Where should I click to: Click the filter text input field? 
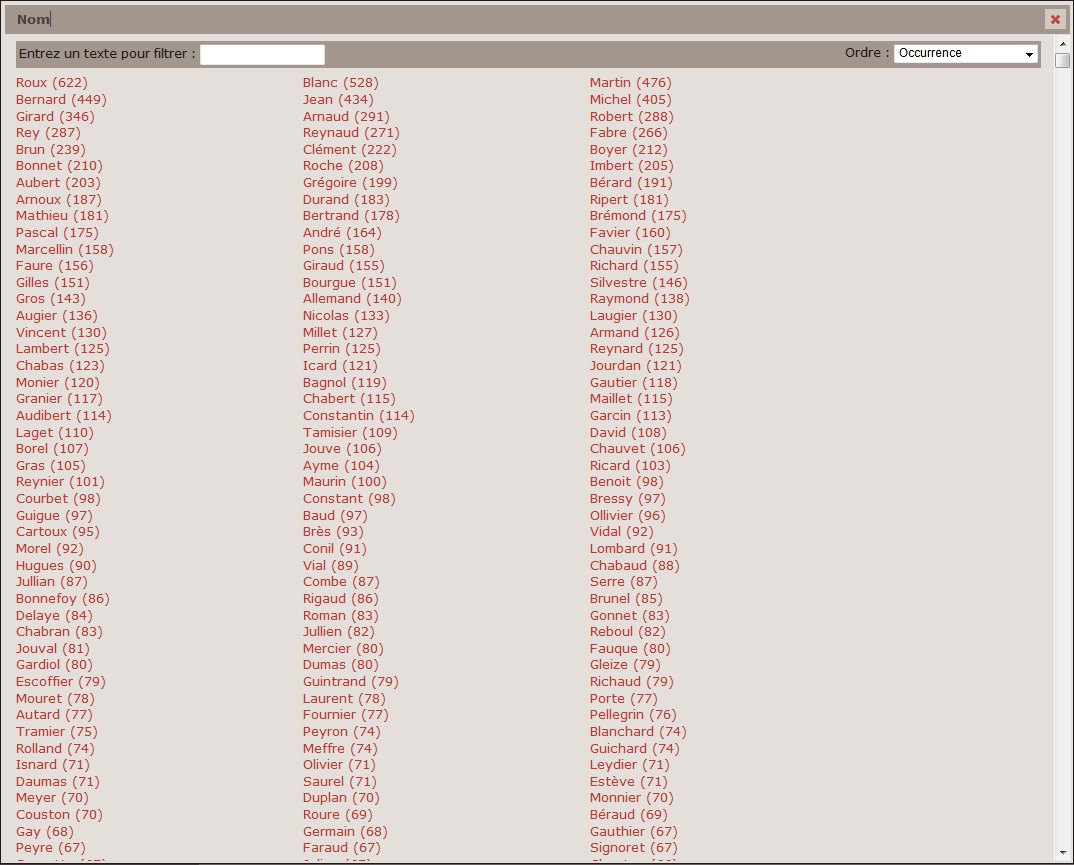click(x=262, y=54)
